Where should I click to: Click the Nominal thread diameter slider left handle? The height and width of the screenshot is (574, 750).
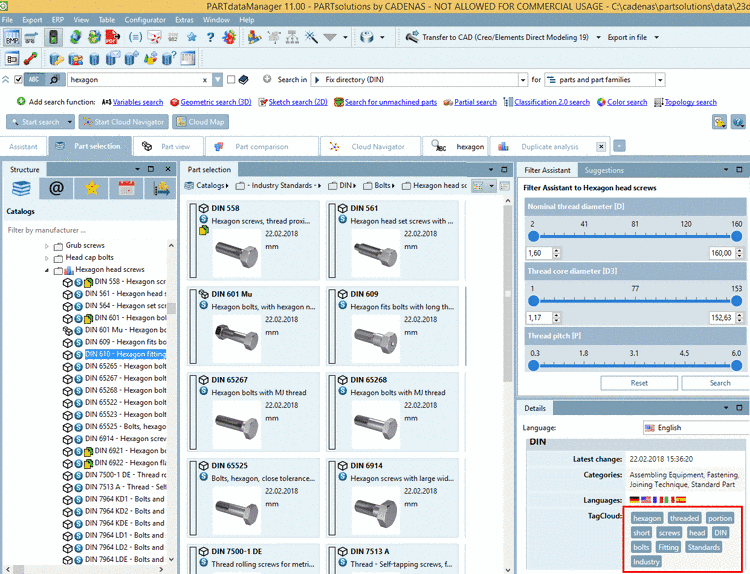click(x=532, y=236)
